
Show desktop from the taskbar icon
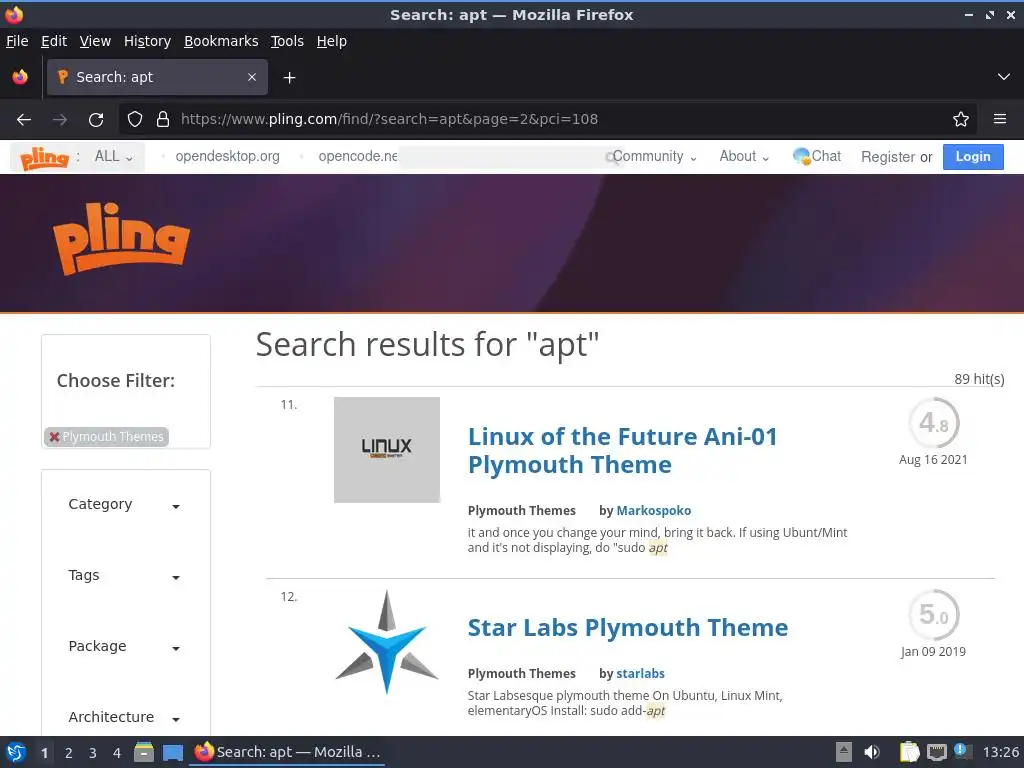pos(172,752)
